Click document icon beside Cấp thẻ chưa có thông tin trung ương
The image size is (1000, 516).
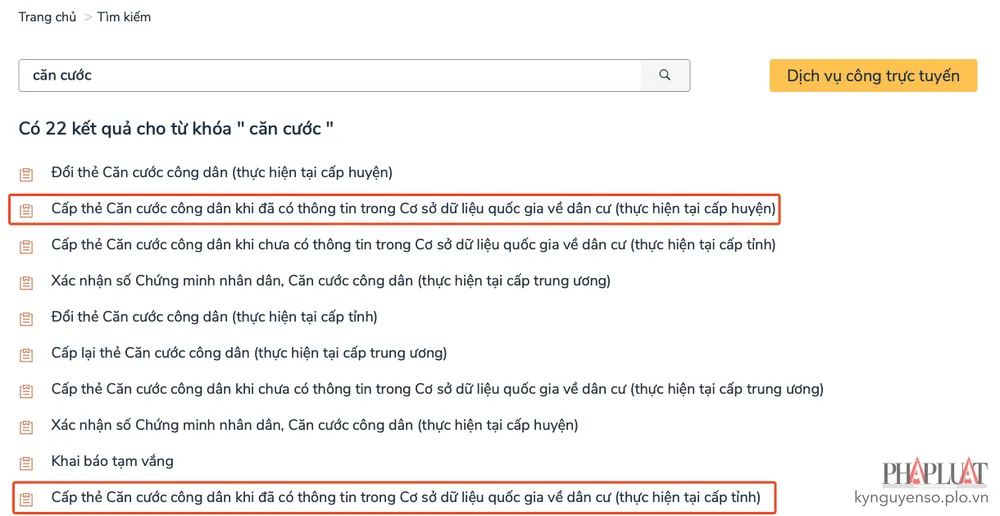pyautogui.click(x=26, y=390)
